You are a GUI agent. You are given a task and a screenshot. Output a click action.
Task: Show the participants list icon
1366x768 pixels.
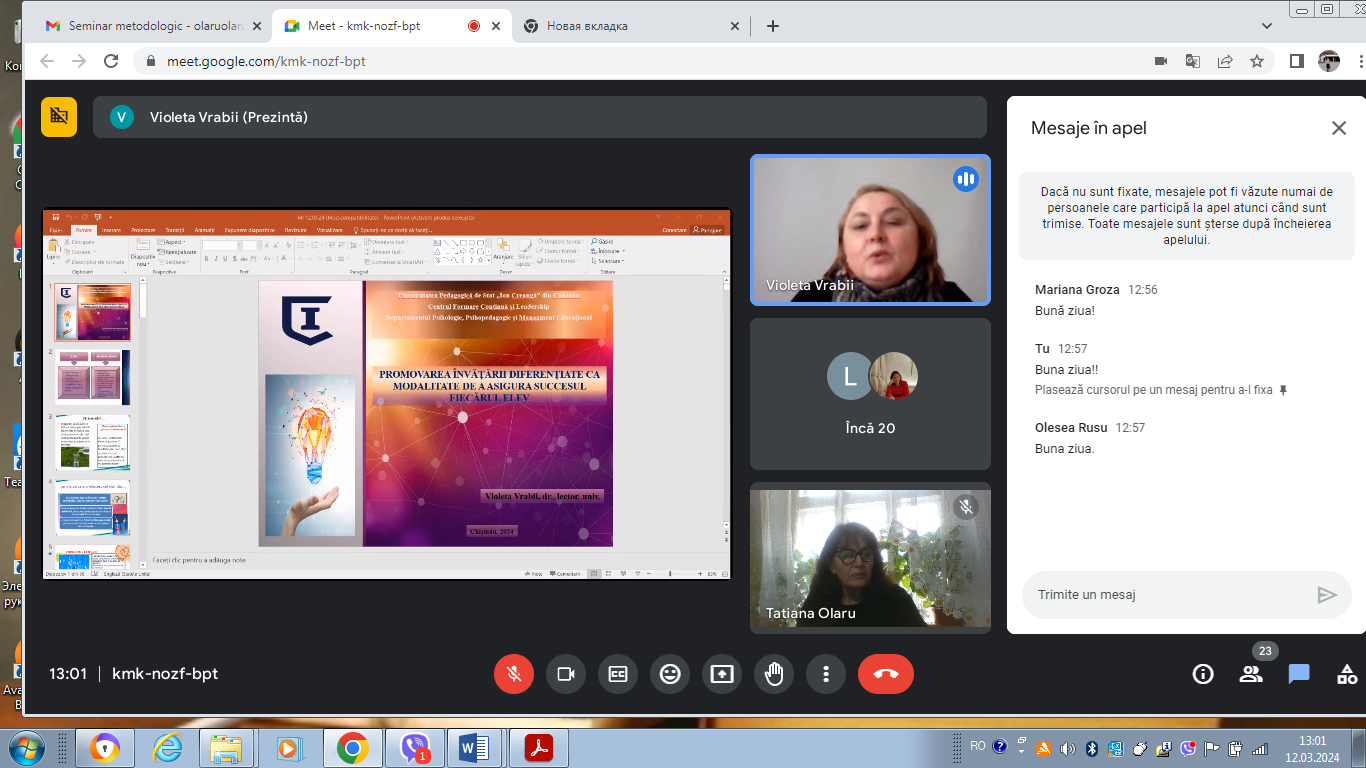tap(1251, 674)
